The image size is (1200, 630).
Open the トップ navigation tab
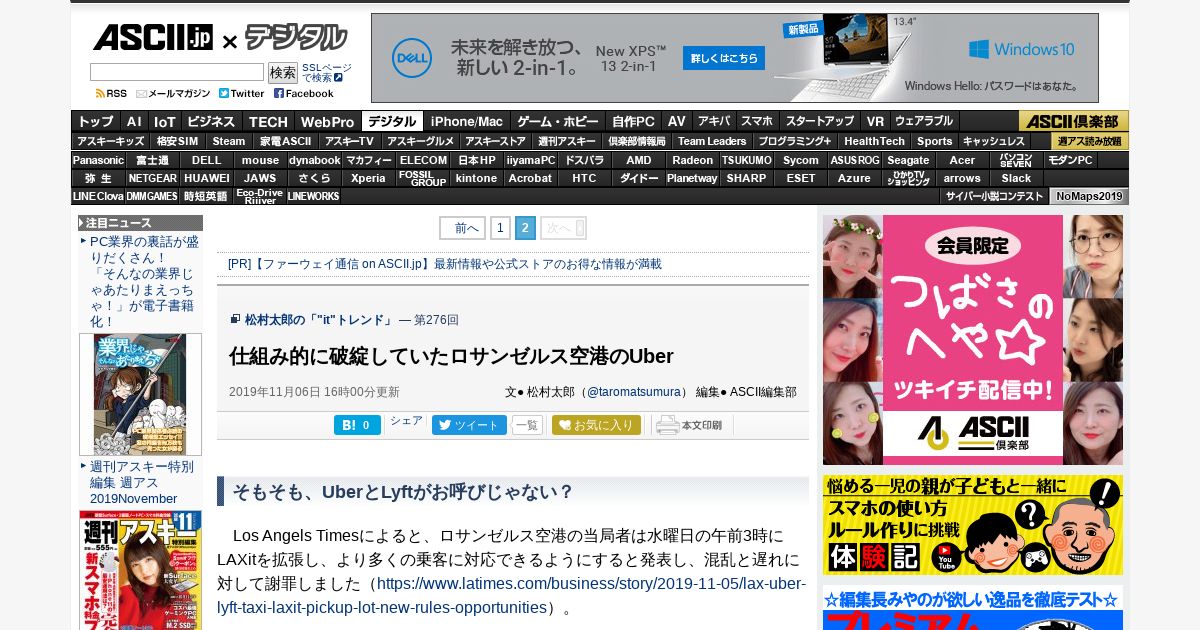(96, 121)
